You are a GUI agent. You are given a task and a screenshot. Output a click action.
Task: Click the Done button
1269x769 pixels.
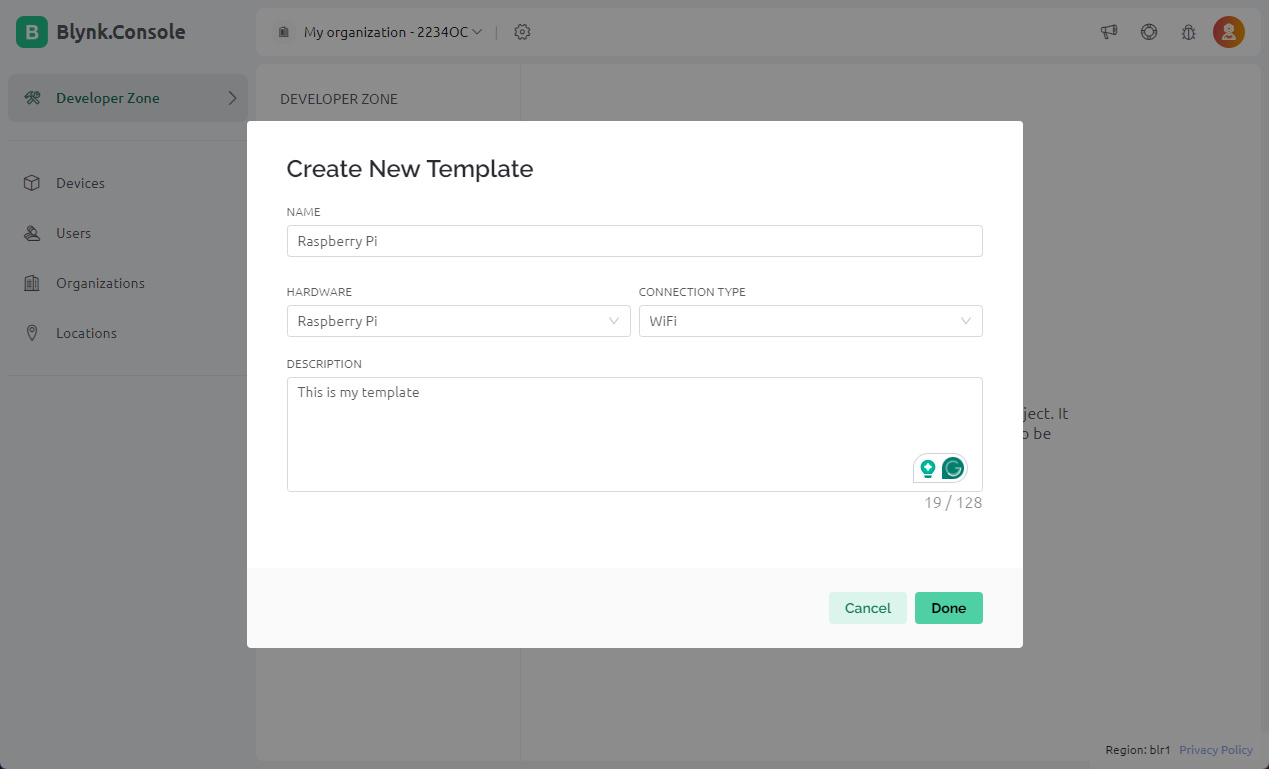click(949, 608)
